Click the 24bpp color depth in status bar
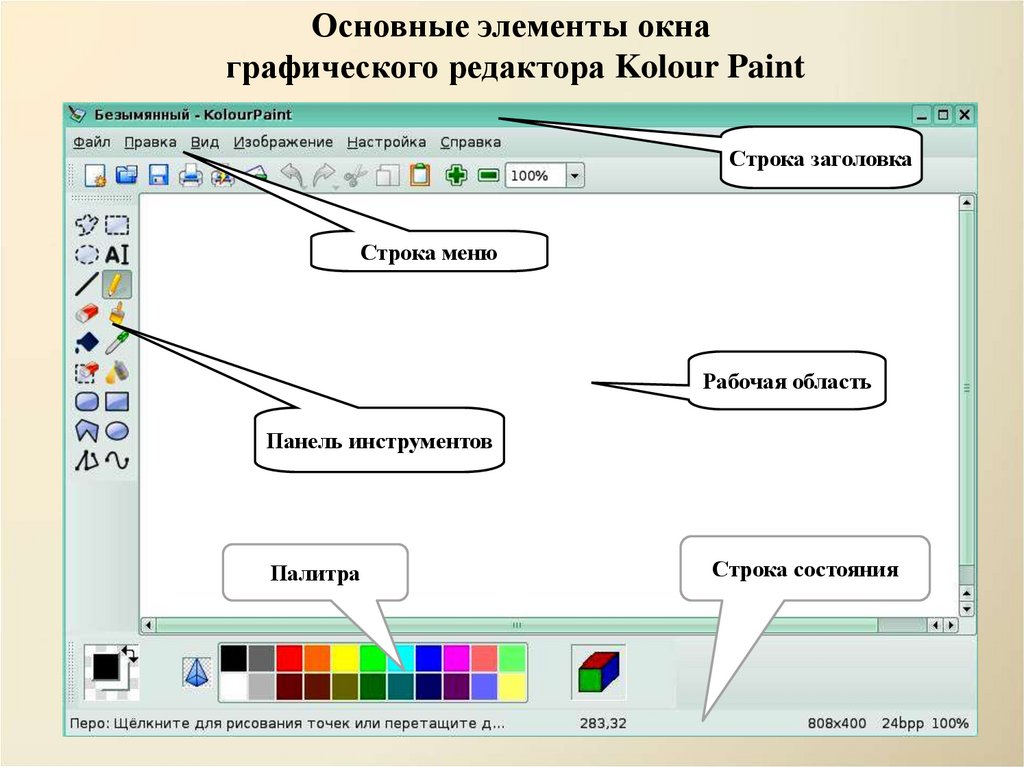 903,723
